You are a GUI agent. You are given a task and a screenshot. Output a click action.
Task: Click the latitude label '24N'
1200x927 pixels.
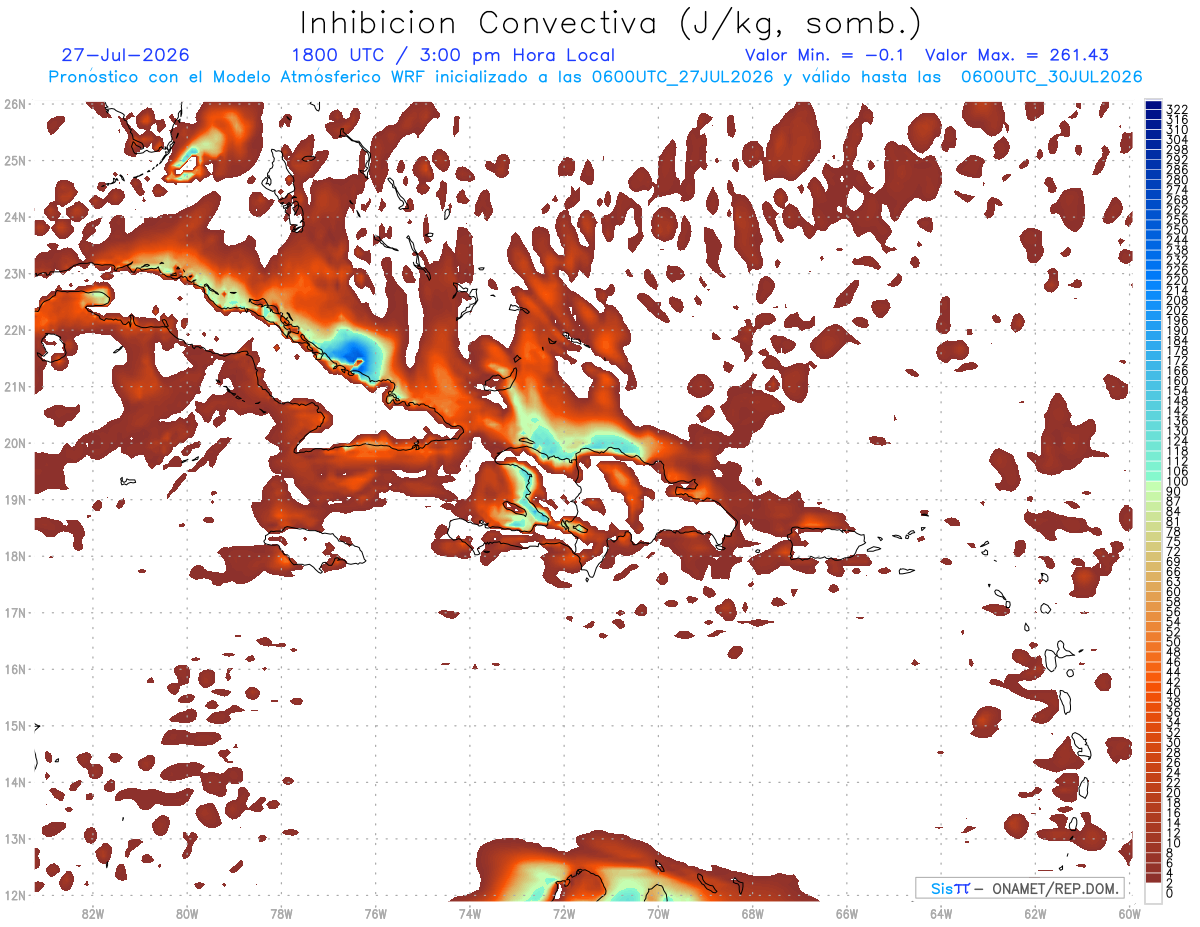point(15,217)
